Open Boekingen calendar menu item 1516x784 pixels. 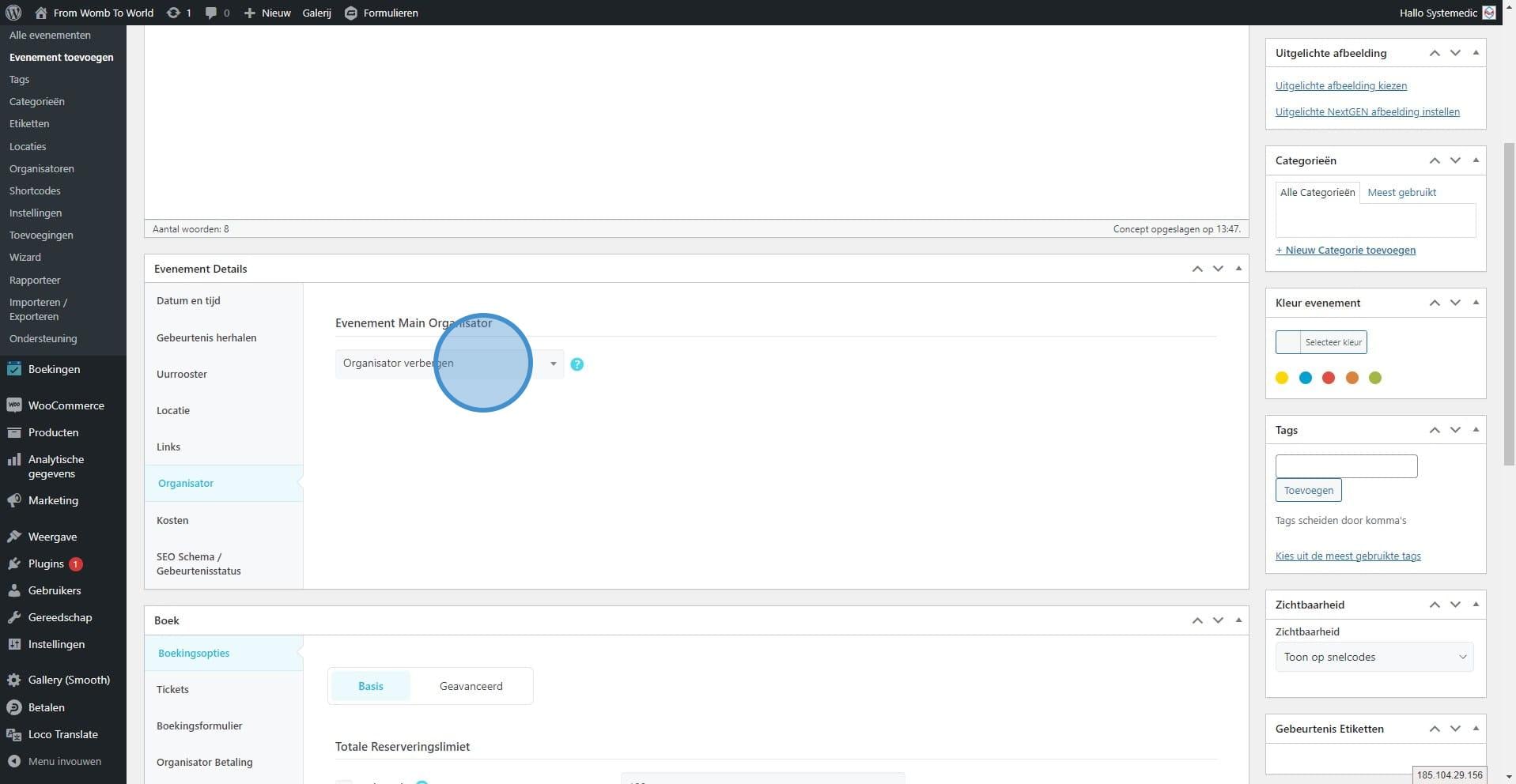point(54,369)
